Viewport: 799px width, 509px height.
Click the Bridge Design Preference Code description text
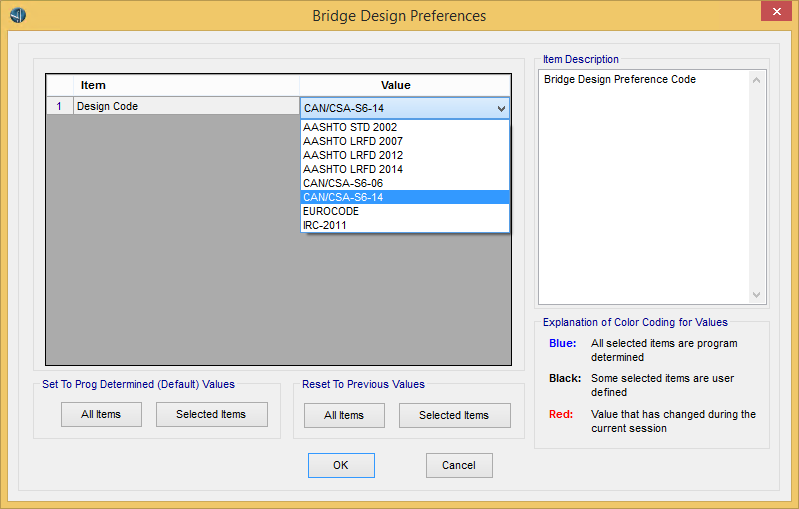coord(620,79)
